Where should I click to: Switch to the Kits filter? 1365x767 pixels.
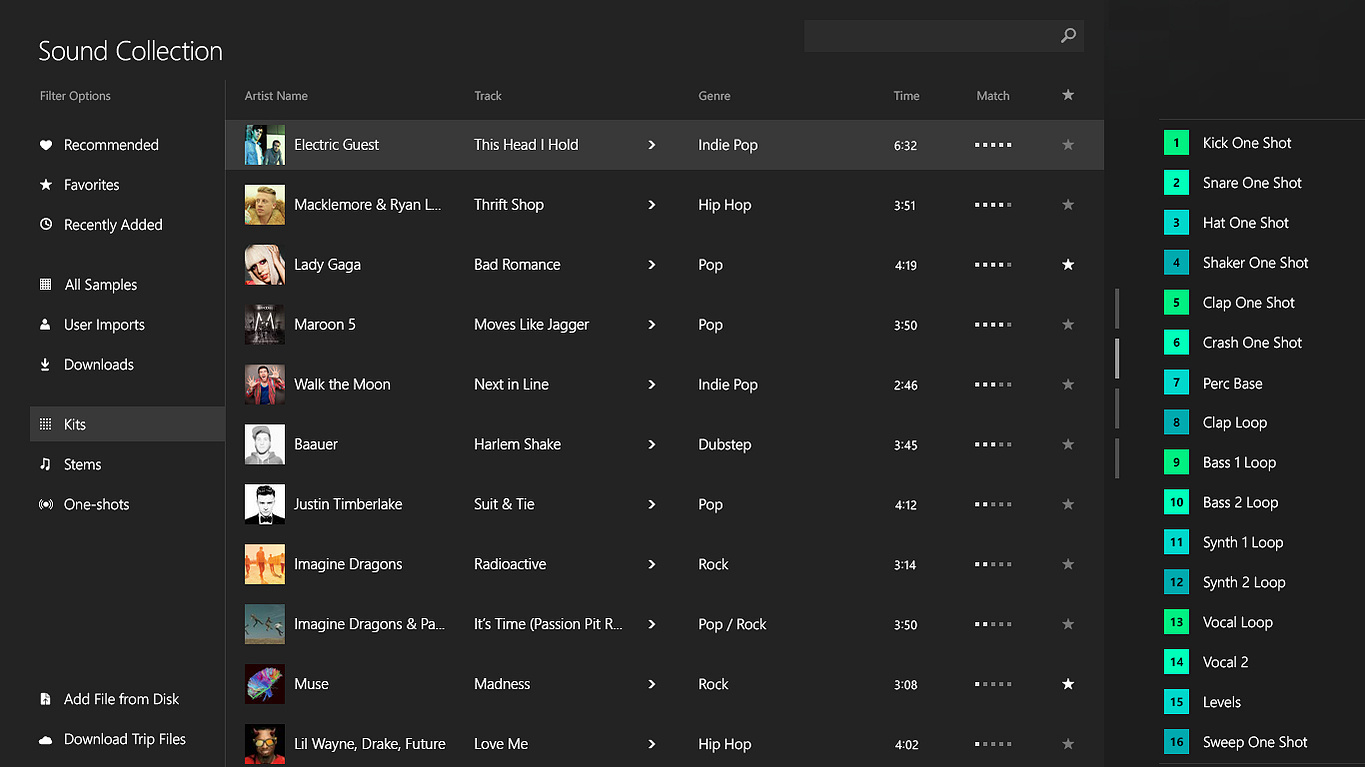click(x=128, y=424)
